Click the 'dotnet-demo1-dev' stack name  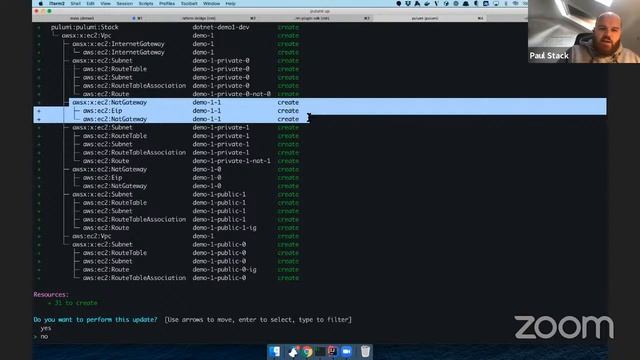pos(221,27)
